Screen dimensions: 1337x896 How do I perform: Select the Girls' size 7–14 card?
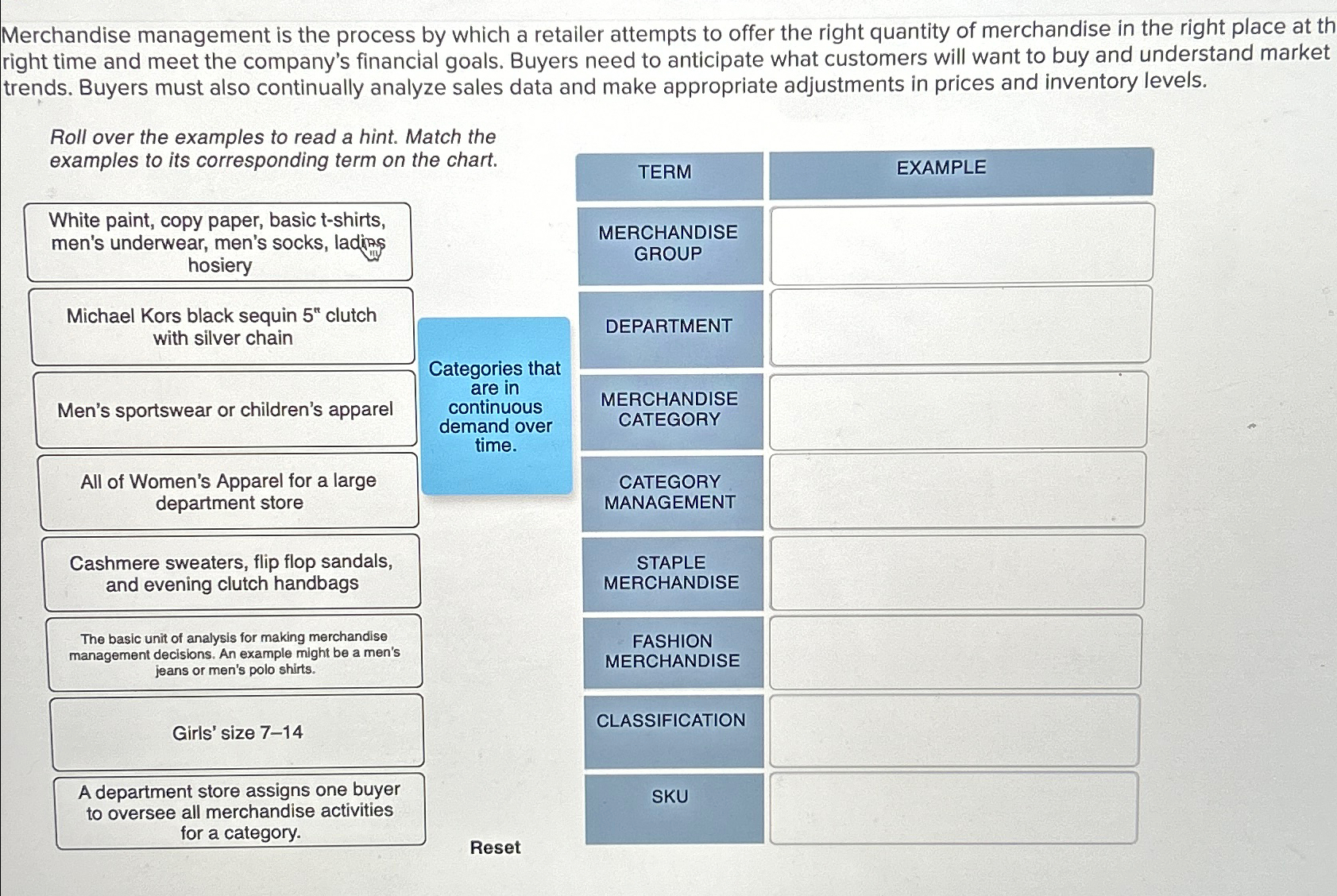pos(238,732)
